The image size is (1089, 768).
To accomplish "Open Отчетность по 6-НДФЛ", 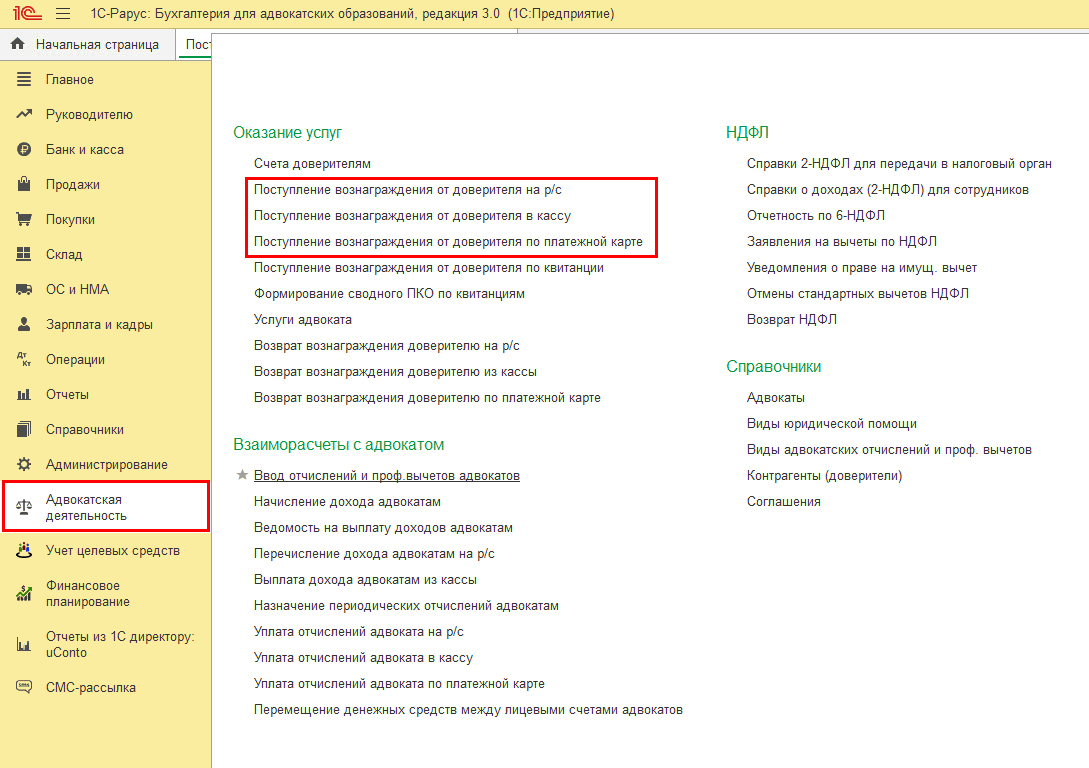I will [815, 215].
